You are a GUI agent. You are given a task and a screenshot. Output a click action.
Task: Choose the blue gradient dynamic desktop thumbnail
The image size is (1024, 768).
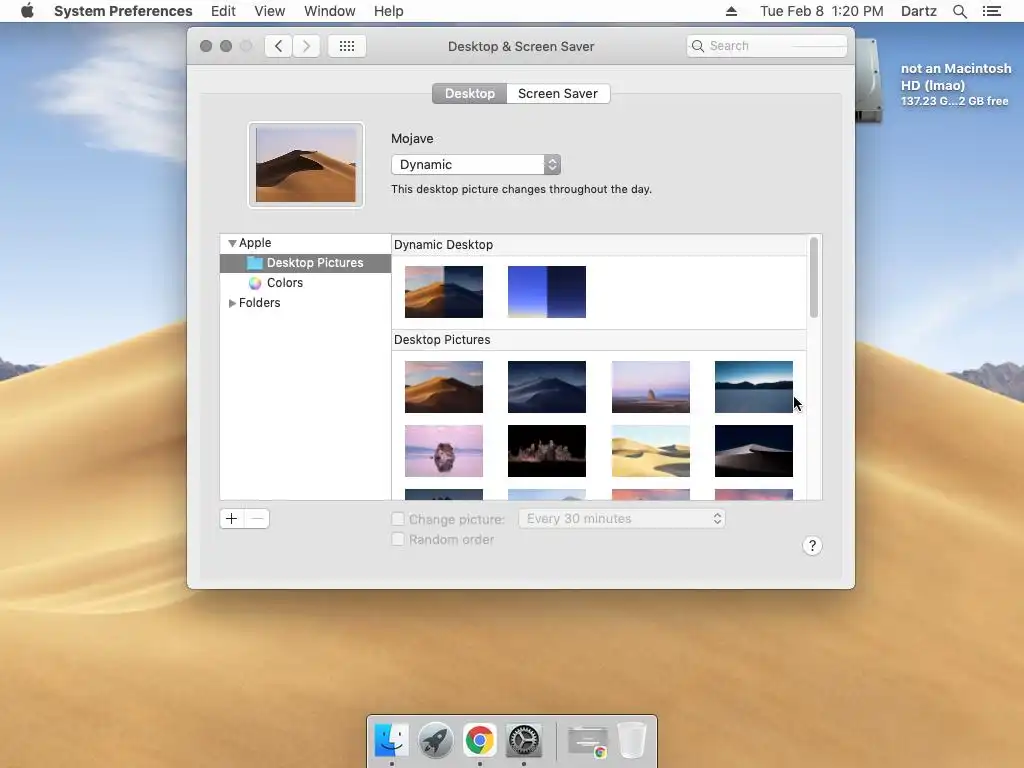coord(547,292)
